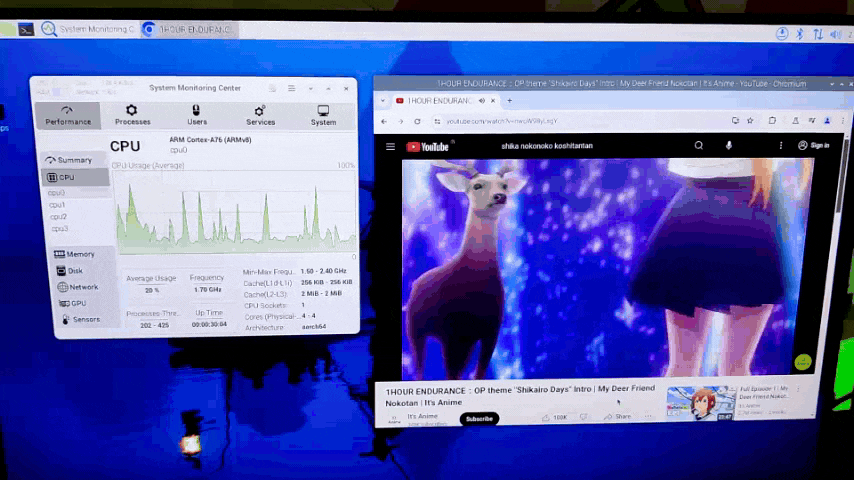The height and width of the screenshot is (480, 854).
Task: Open Sensors in the performance sidebar
Action: click(81, 319)
